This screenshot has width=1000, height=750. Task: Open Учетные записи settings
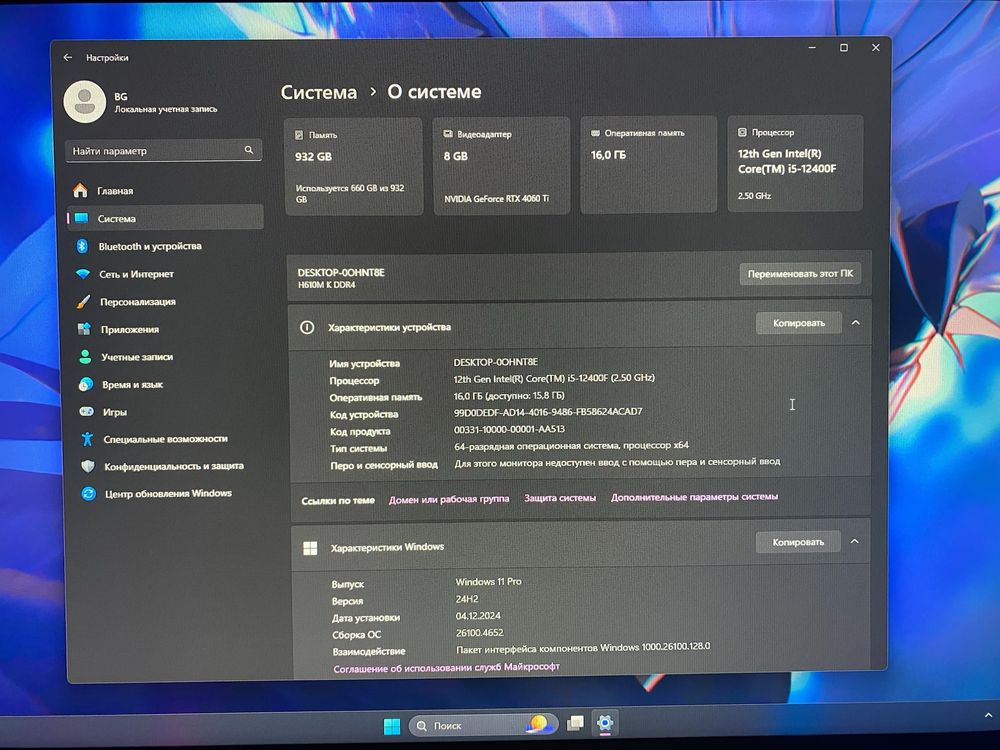coord(168,357)
